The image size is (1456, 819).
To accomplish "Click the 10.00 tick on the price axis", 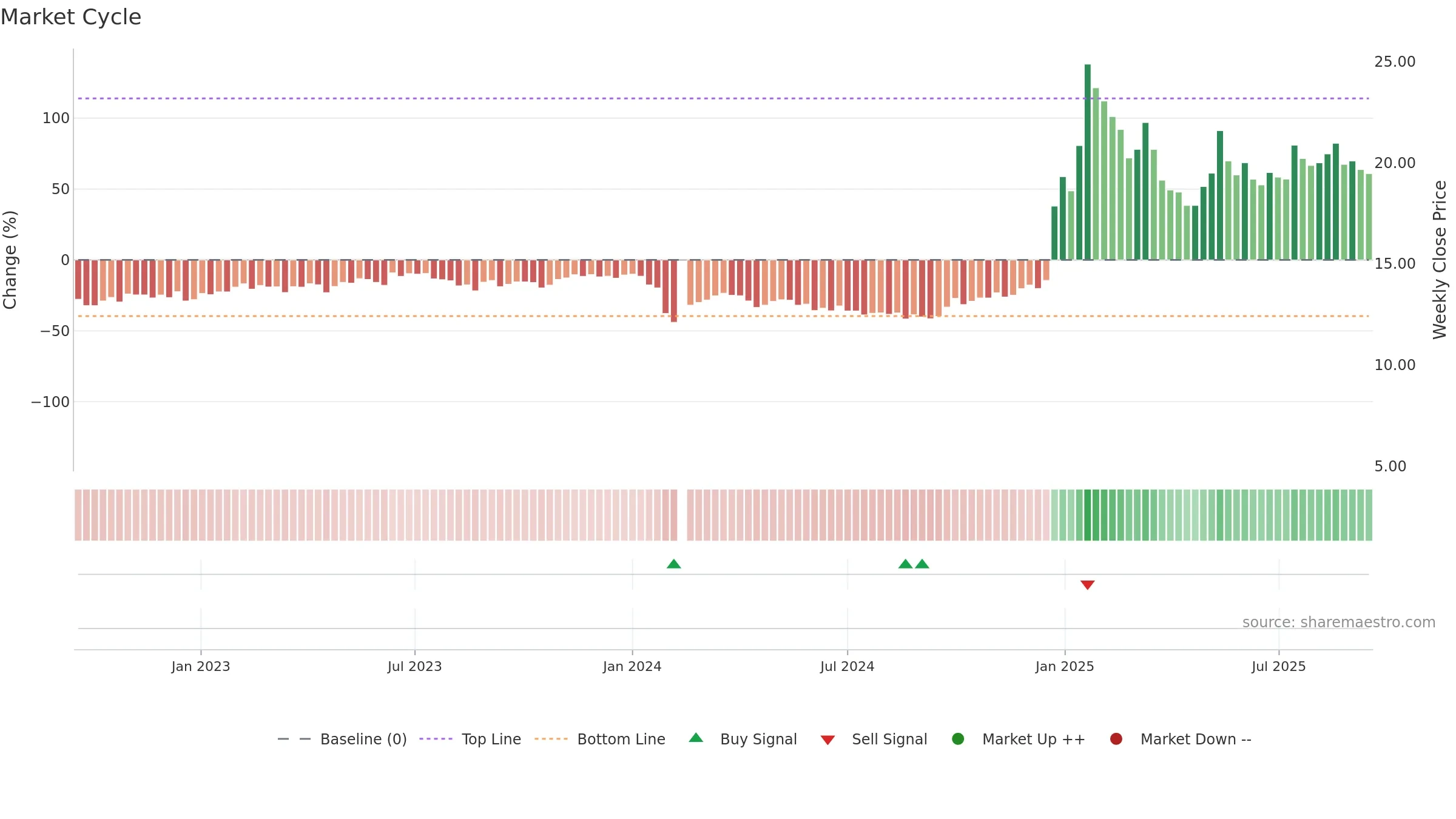I will click(1395, 365).
